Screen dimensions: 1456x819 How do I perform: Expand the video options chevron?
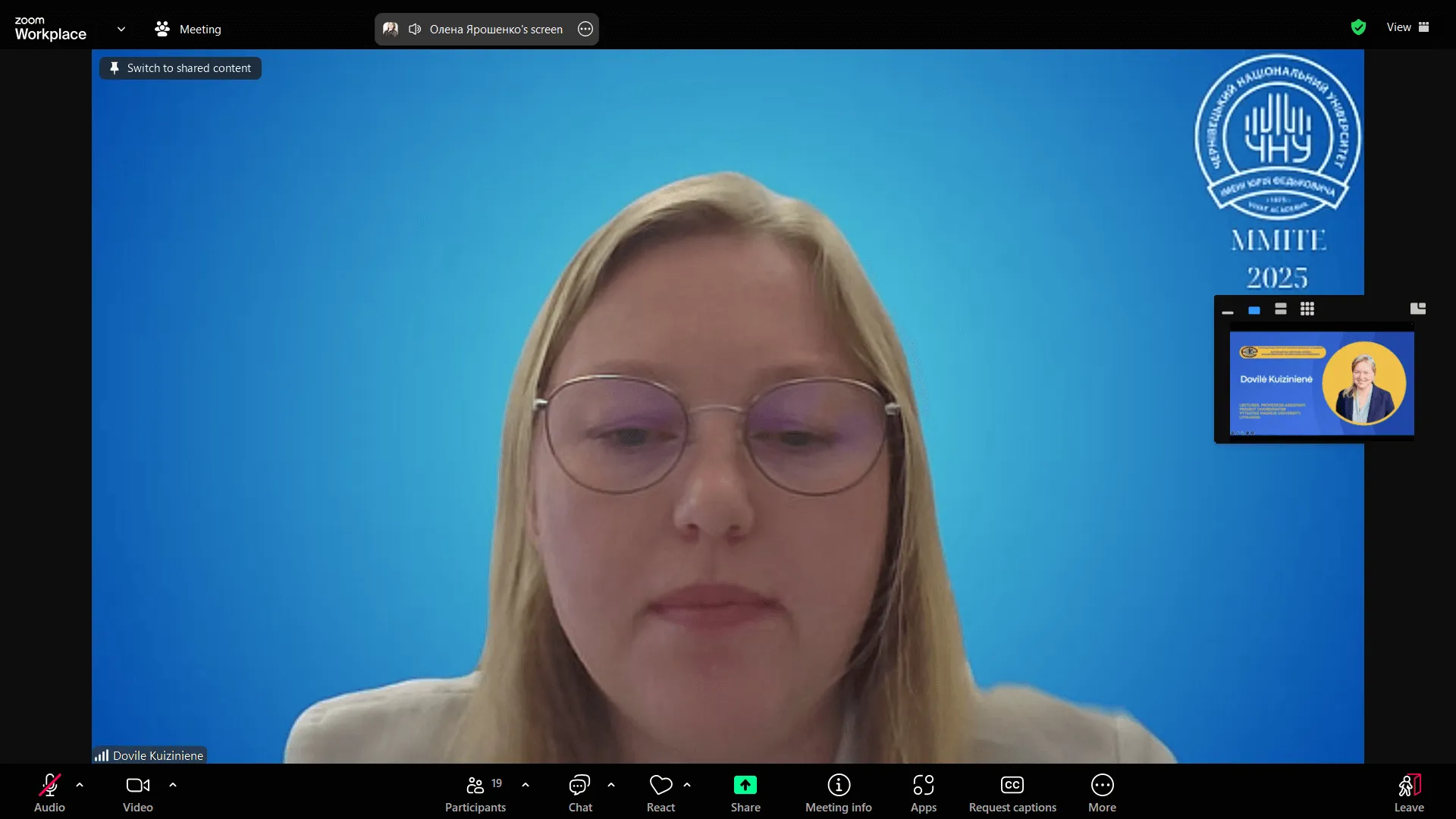(173, 785)
